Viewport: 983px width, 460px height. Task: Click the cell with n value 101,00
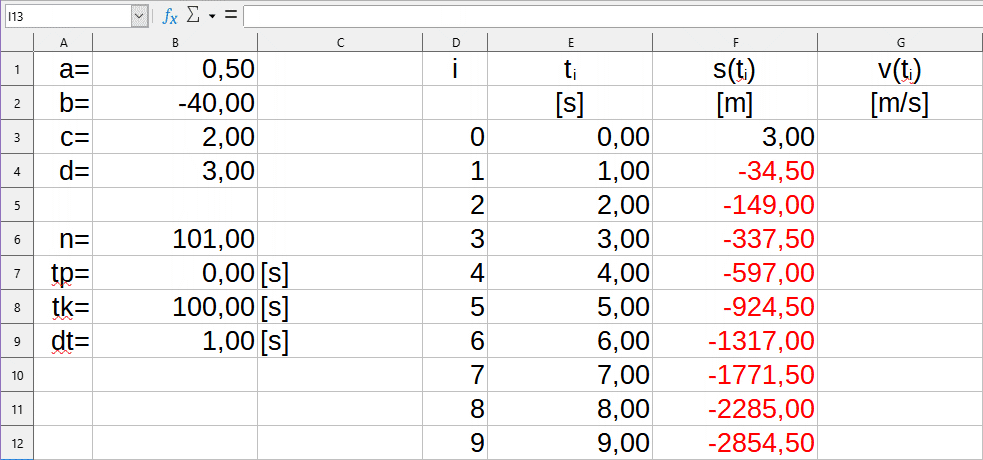coord(175,239)
